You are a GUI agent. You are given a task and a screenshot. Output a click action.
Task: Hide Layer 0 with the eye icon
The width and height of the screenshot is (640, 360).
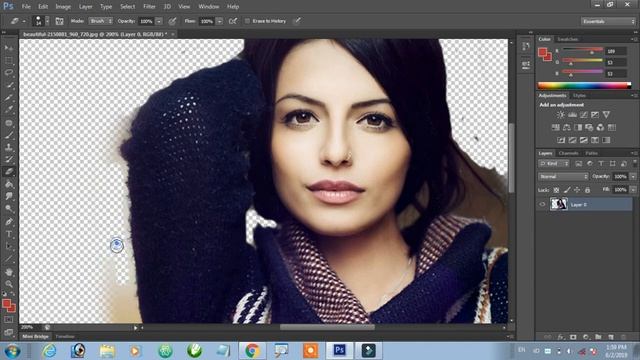[542, 204]
